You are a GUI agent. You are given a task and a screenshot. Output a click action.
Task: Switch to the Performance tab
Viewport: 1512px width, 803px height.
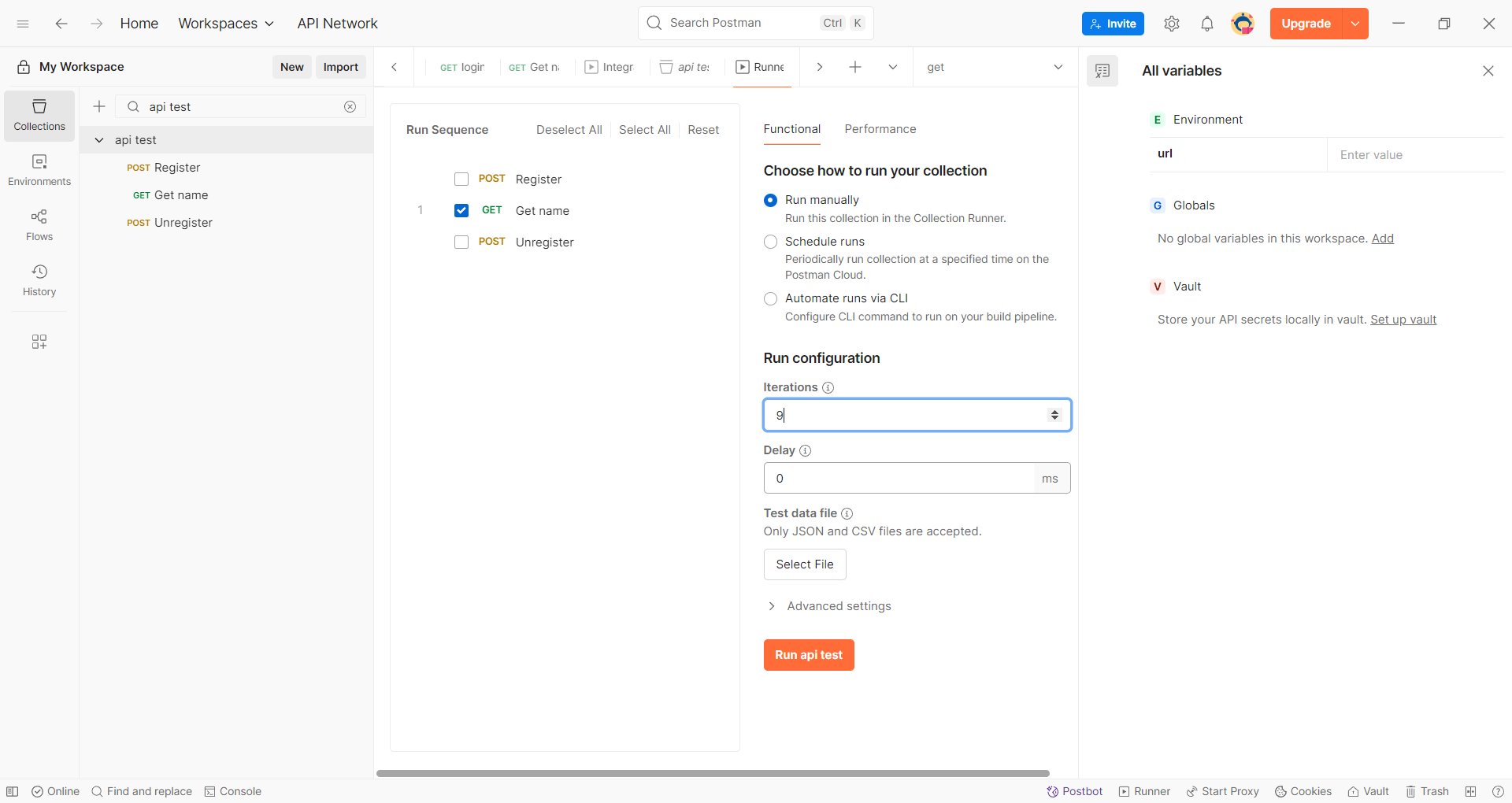coord(880,129)
